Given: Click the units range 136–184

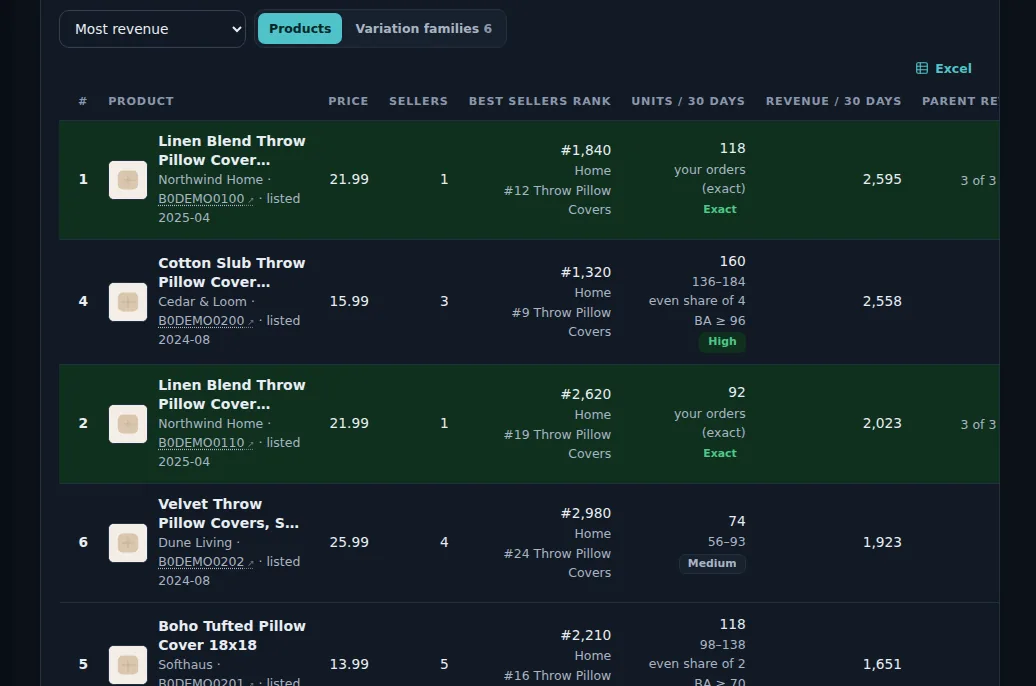Looking at the screenshot, I should coord(718,282).
